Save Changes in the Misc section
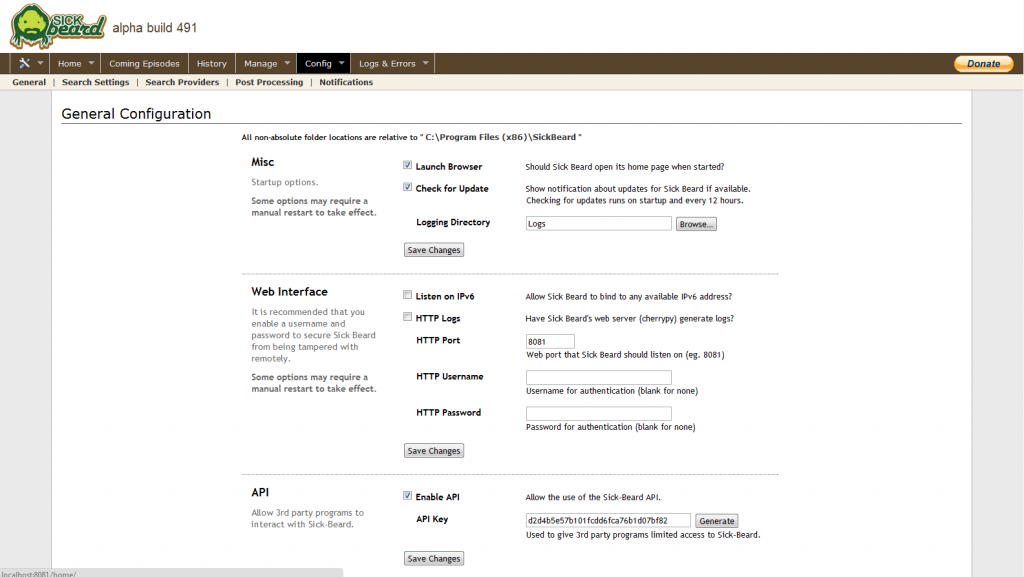Viewport: 1024px width, 577px height. (434, 250)
